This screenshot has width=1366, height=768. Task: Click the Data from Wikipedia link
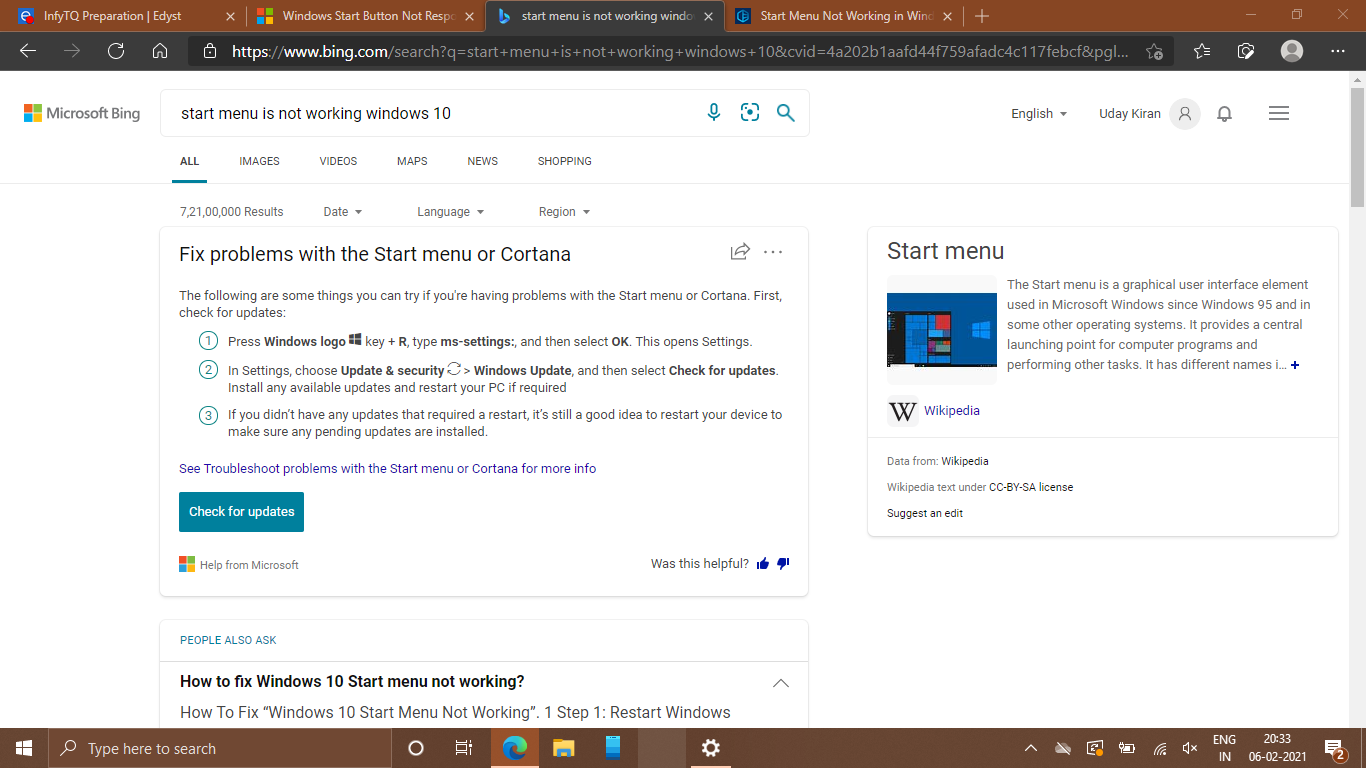pos(965,461)
